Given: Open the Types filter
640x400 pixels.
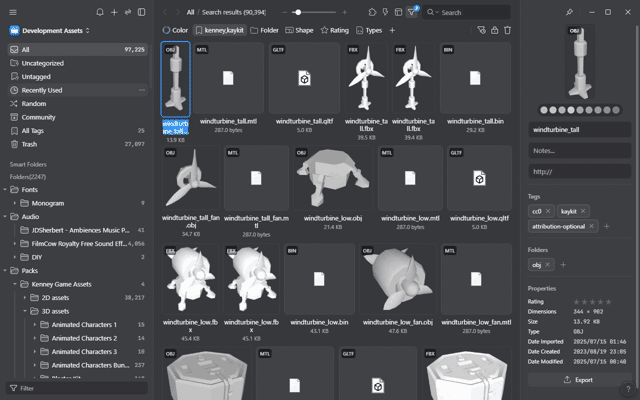Looking at the screenshot, I should pyautogui.click(x=369, y=30).
